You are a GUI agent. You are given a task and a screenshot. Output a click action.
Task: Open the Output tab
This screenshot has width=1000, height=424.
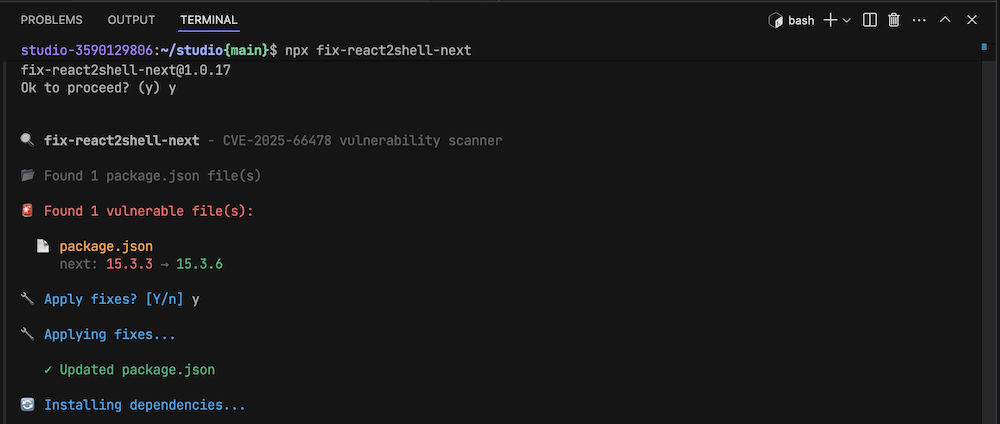(x=131, y=20)
